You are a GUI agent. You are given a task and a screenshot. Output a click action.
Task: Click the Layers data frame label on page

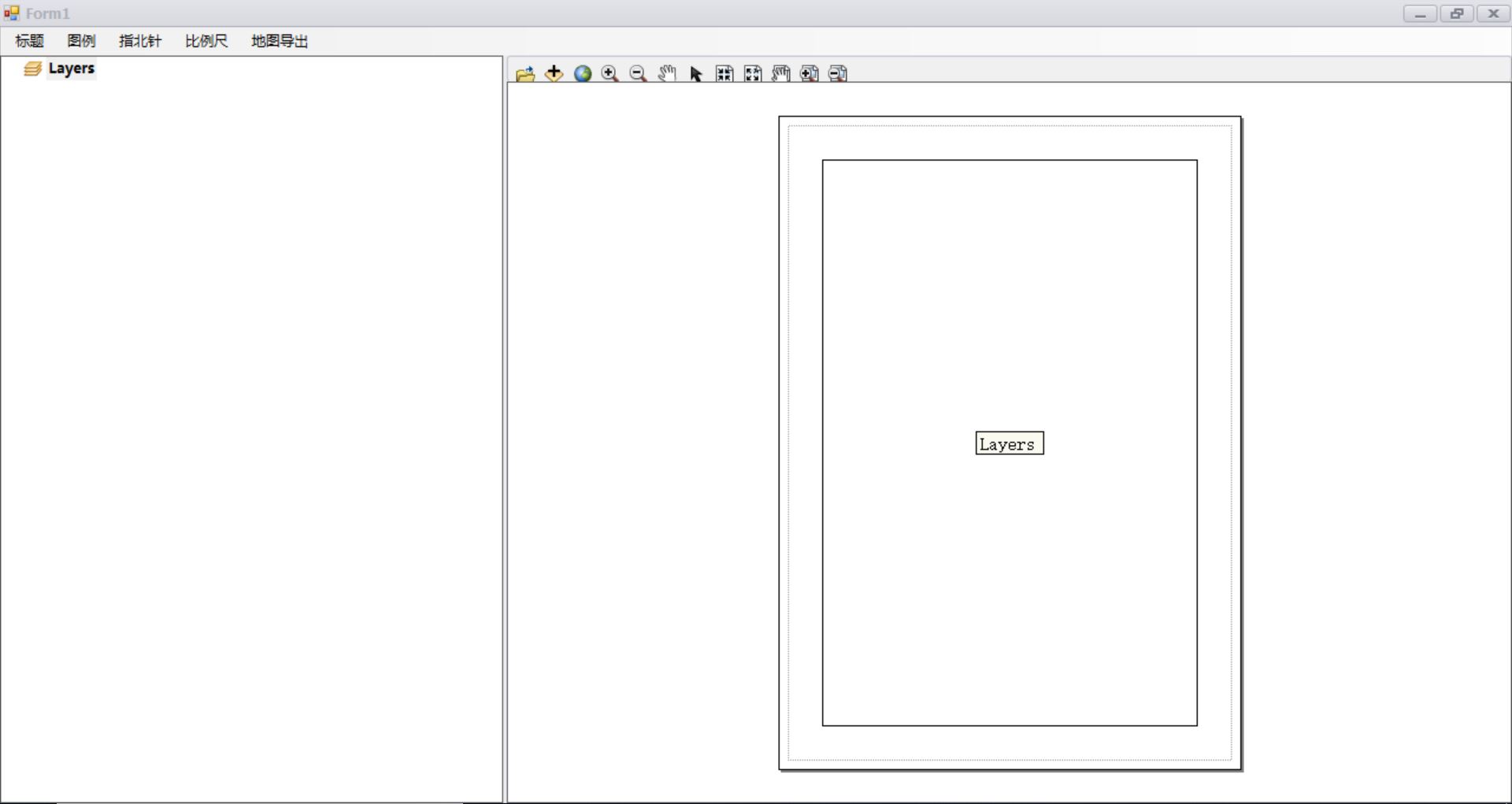point(1010,443)
